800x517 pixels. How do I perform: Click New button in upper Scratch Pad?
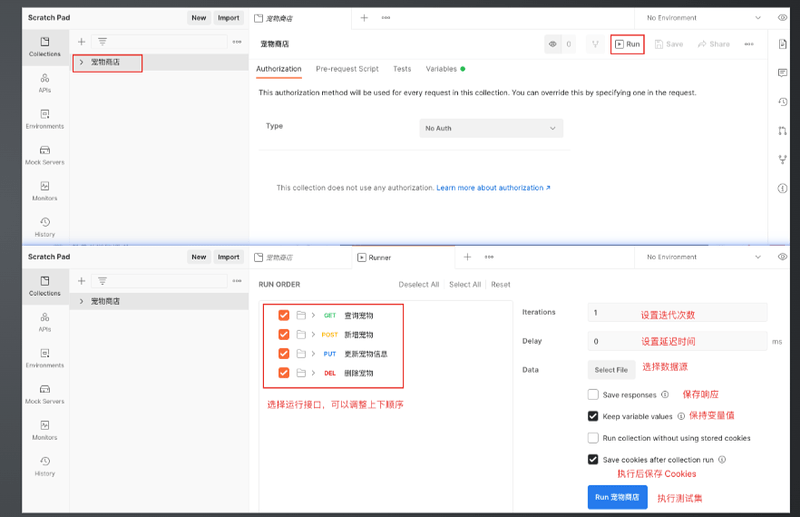click(x=199, y=18)
